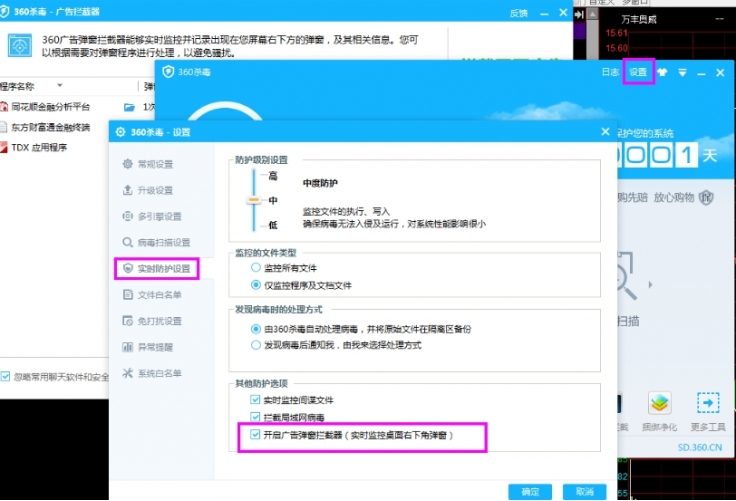Minimize the ad blocker window
Viewport: 736px width, 501px height.
point(544,14)
